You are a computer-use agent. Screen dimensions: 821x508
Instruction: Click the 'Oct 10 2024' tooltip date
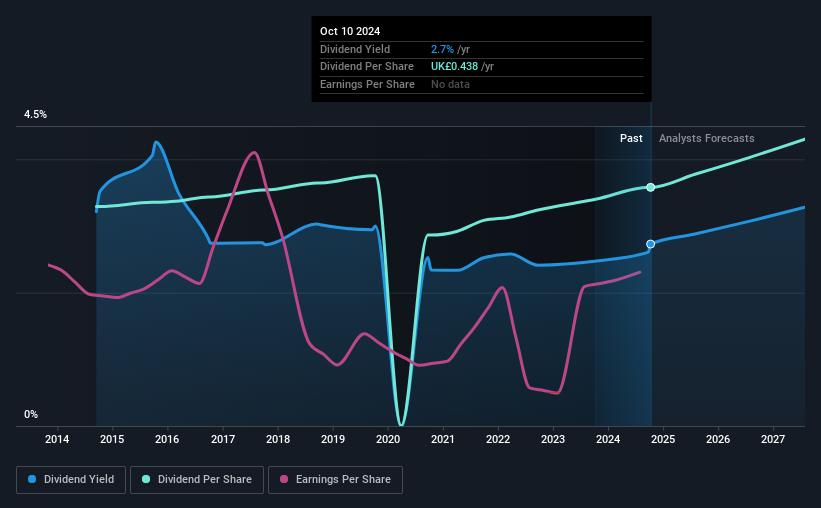pos(350,31)
